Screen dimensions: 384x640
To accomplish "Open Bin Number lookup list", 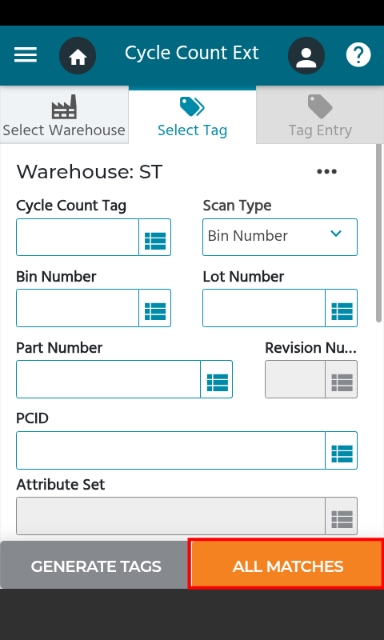I will [155, 308].
